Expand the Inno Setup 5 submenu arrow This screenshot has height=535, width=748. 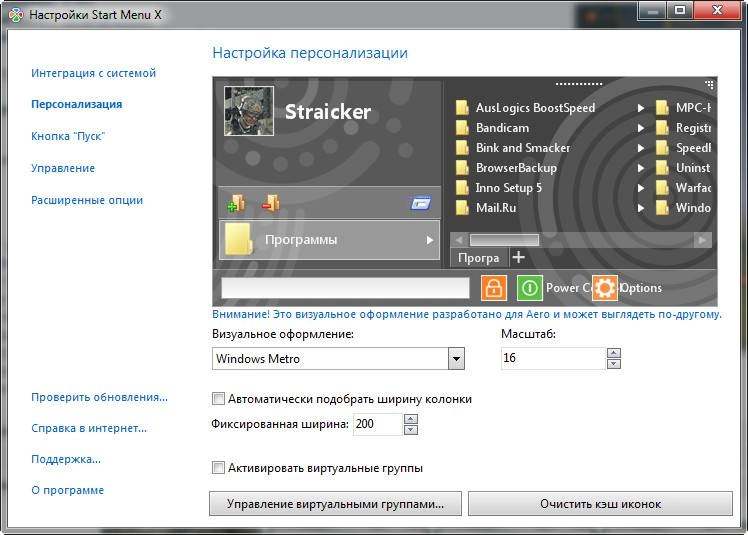(x=641, y=189)
